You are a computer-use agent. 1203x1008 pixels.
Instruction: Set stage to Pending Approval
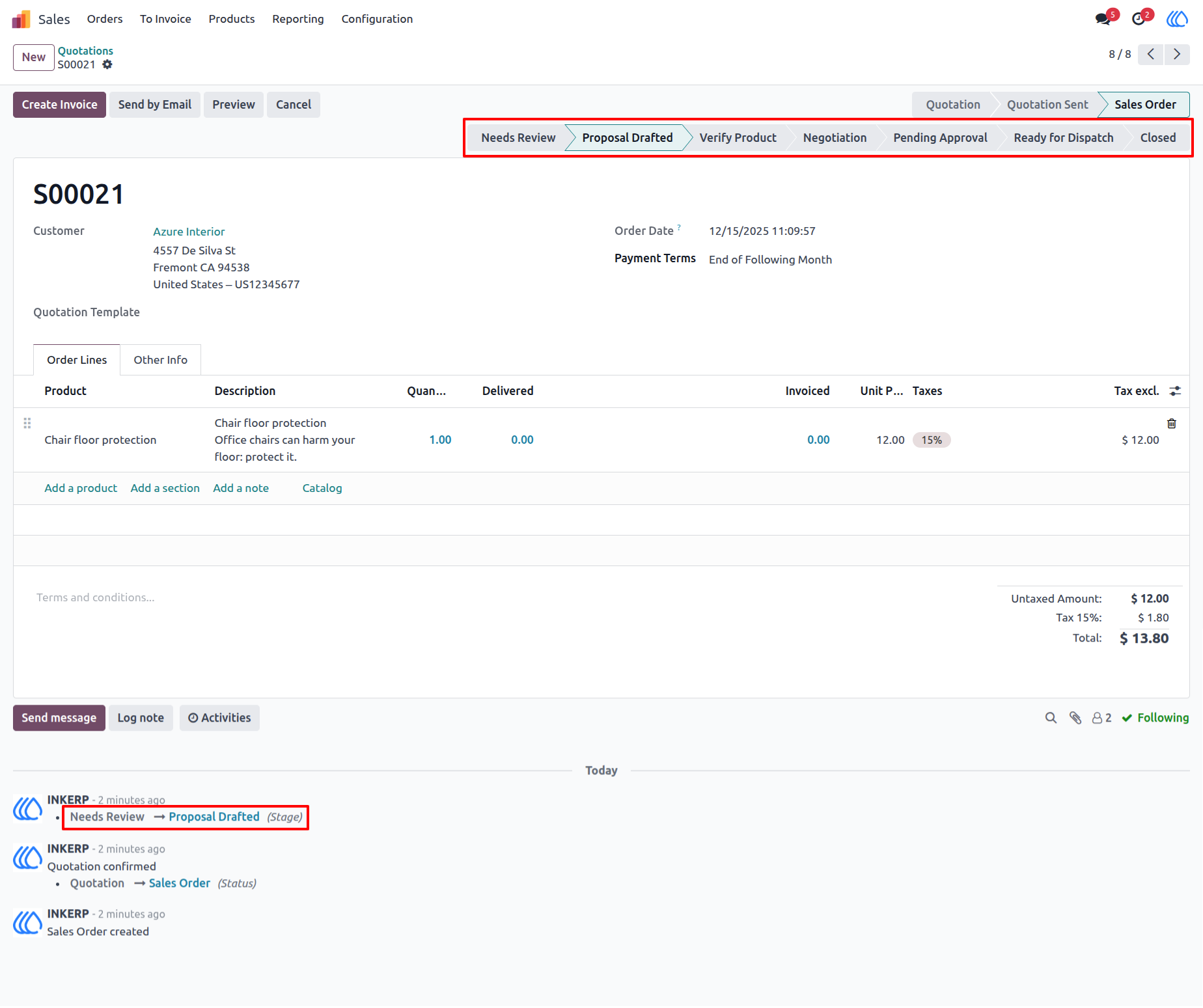(940, 138)
